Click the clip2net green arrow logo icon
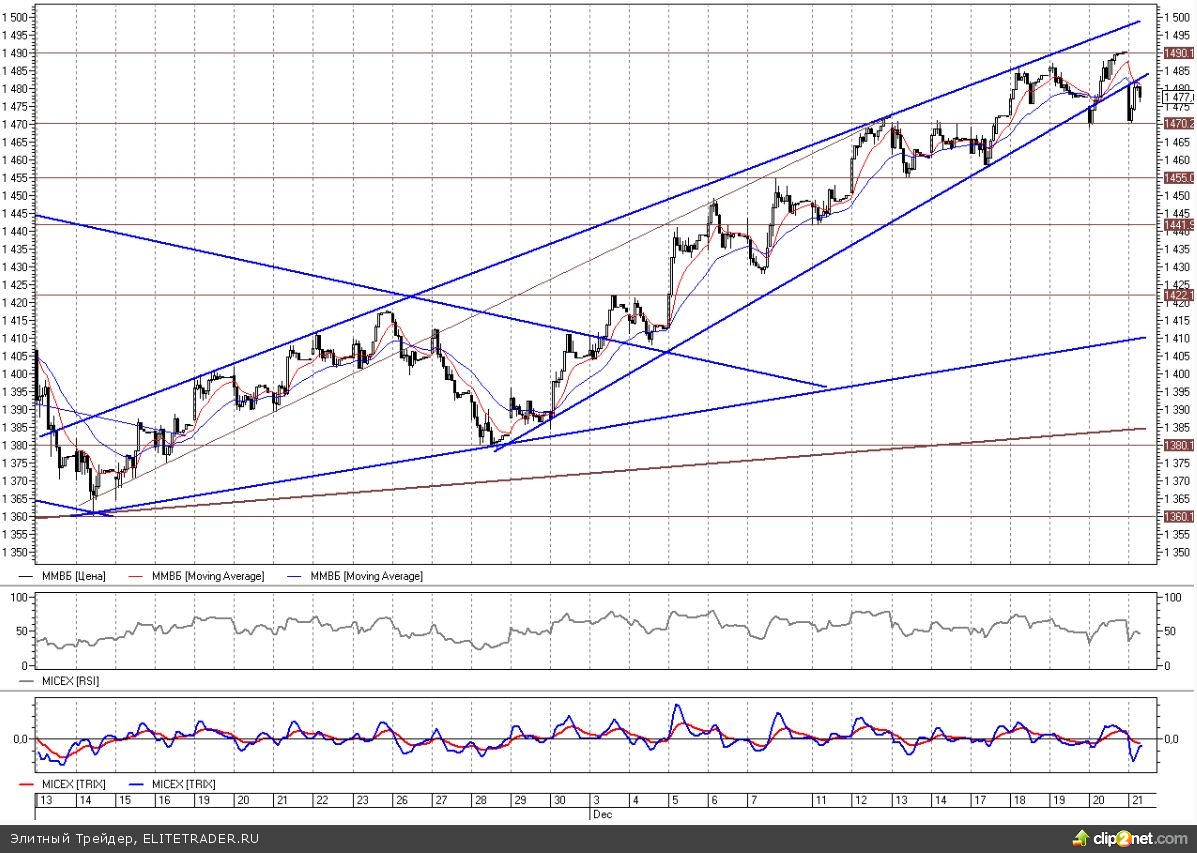Viewport: 1197px width, 853px height. click(1081, 836)
